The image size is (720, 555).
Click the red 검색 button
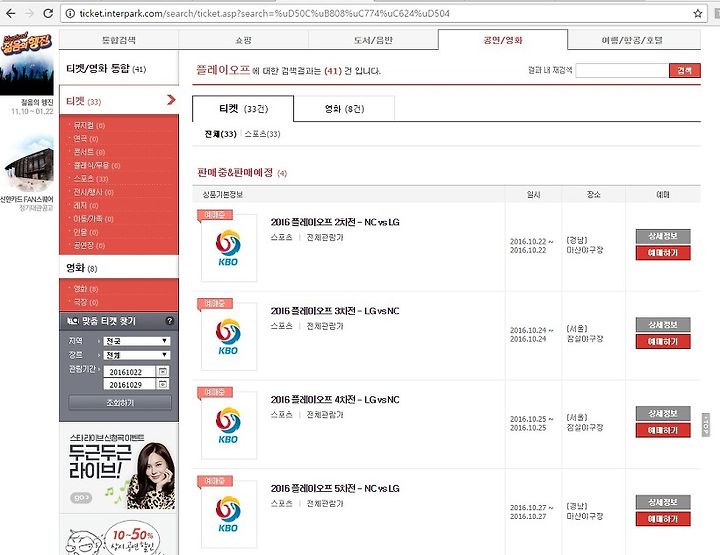pos(685,70)
